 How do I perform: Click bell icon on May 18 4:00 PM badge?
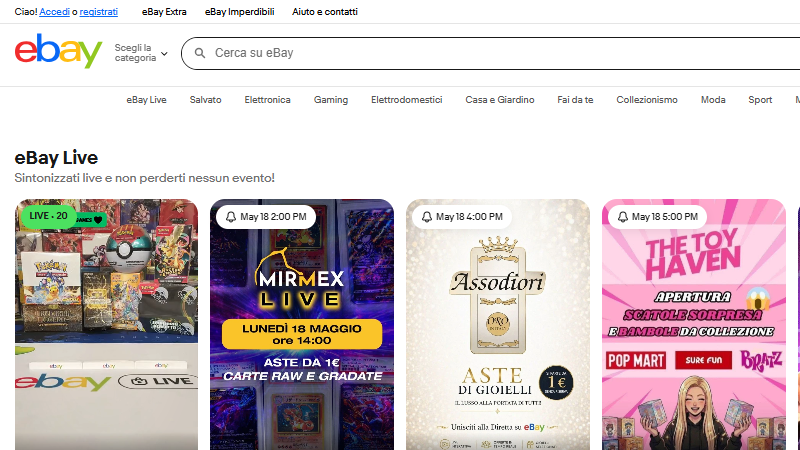pyautogui.click(x=427, y=217)
